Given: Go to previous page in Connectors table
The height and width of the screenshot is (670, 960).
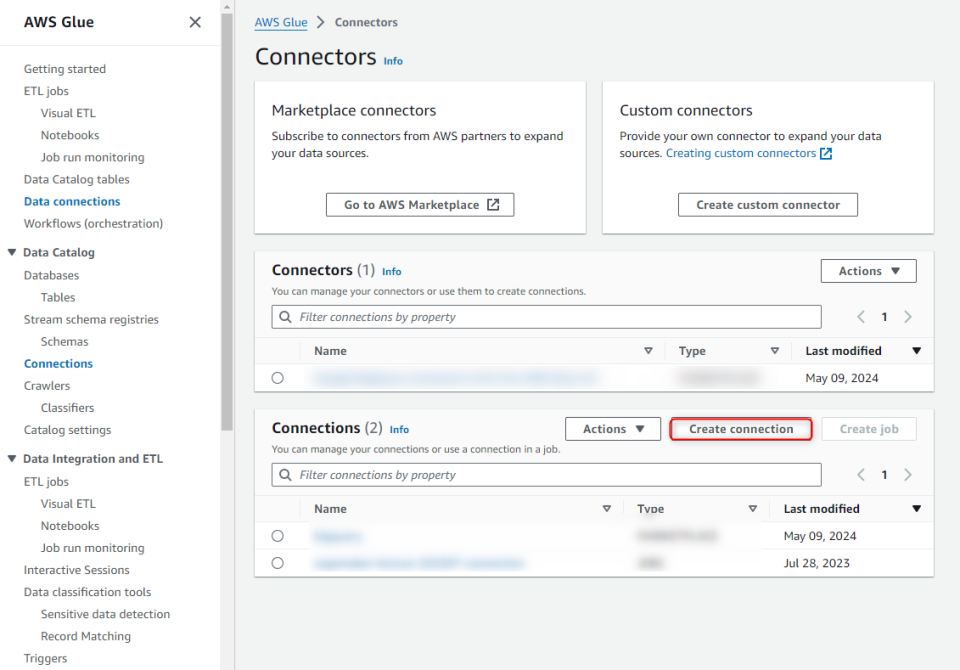Looking at the screenshot, I should click(861, 317).
